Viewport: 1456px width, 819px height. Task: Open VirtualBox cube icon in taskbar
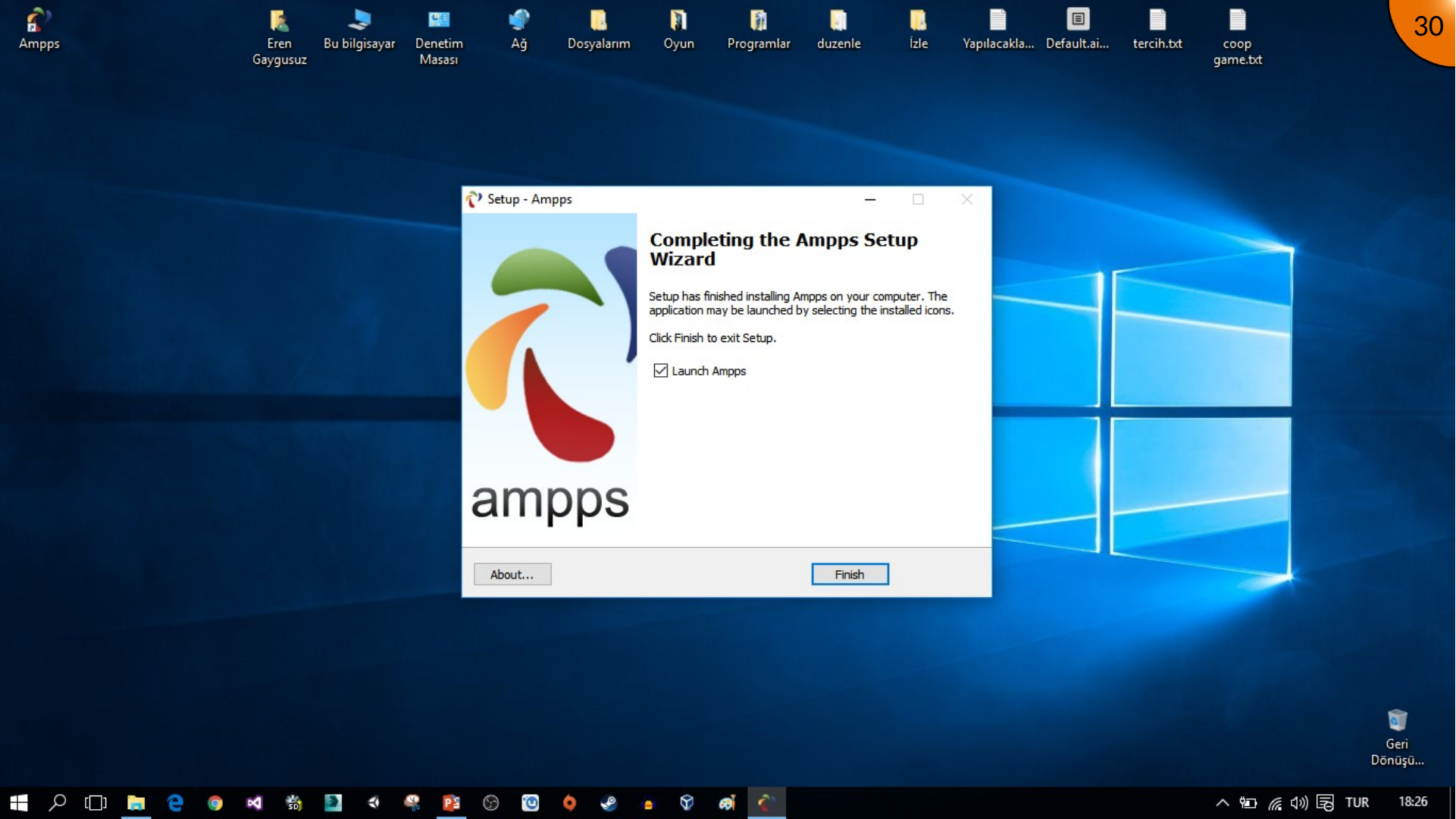click(x=687, y=803)
